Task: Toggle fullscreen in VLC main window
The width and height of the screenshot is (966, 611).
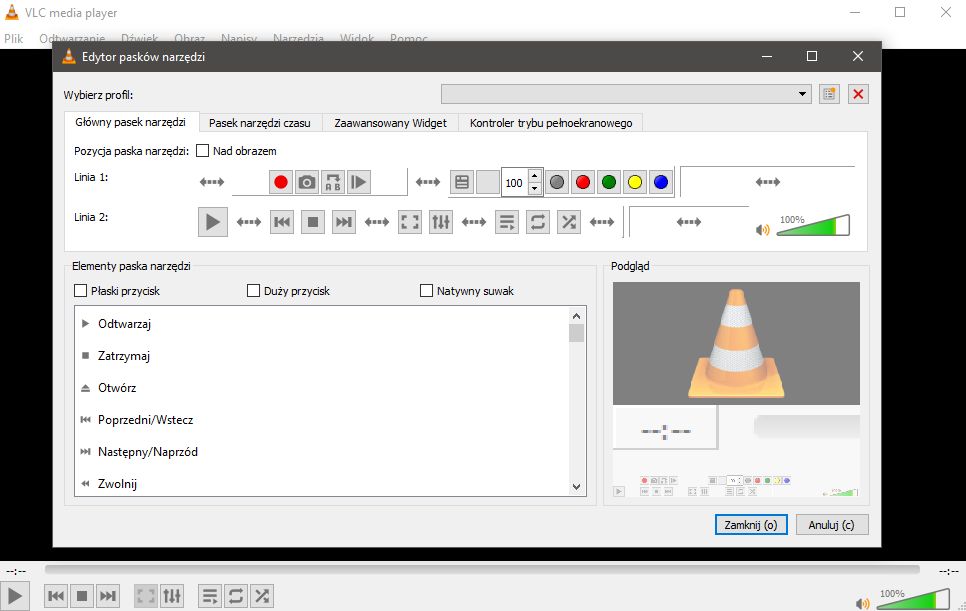Action: coord(146,596)
